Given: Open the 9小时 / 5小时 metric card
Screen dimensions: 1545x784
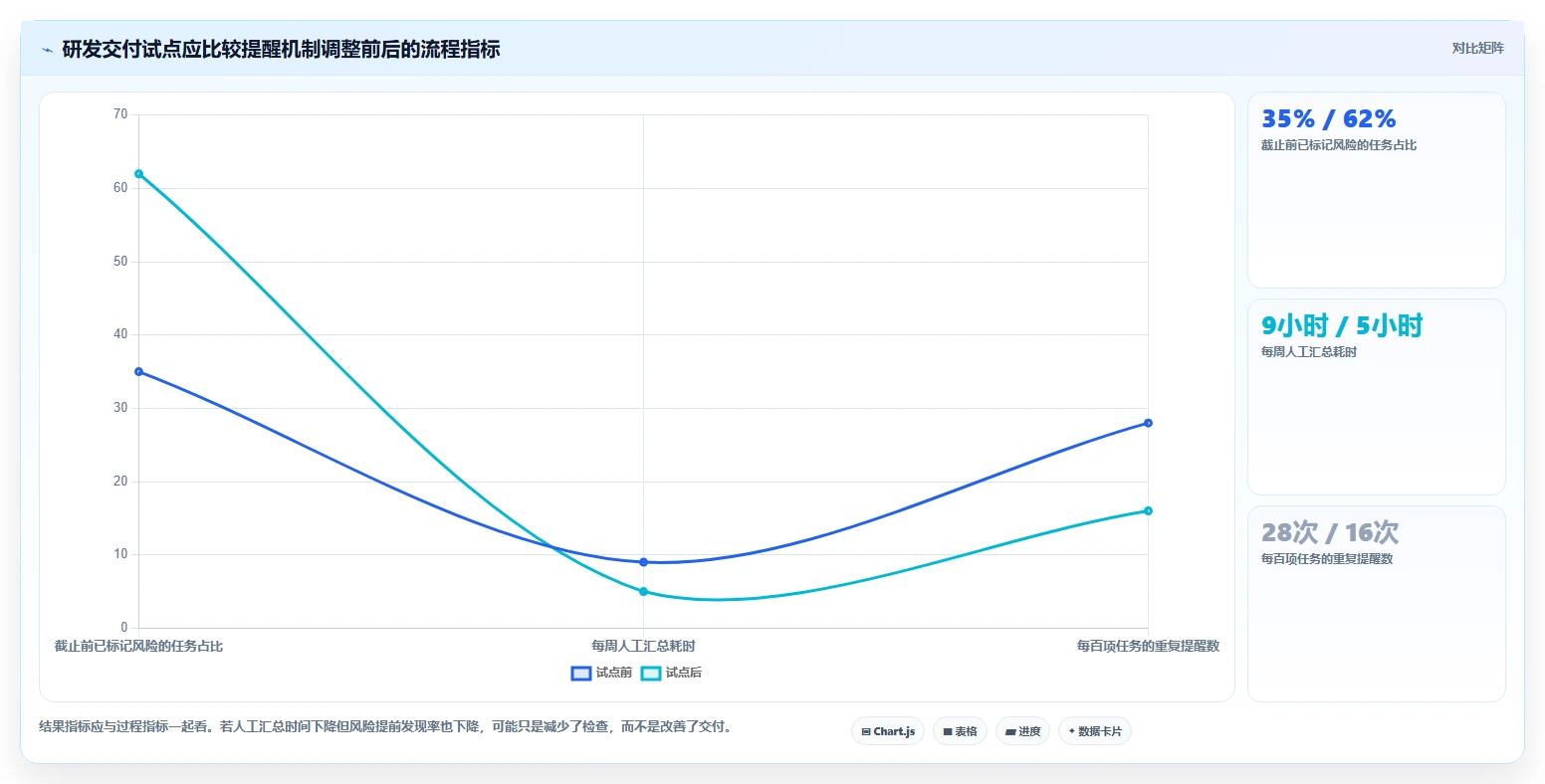Looking at the screenshot, I should pos(1376,397).
